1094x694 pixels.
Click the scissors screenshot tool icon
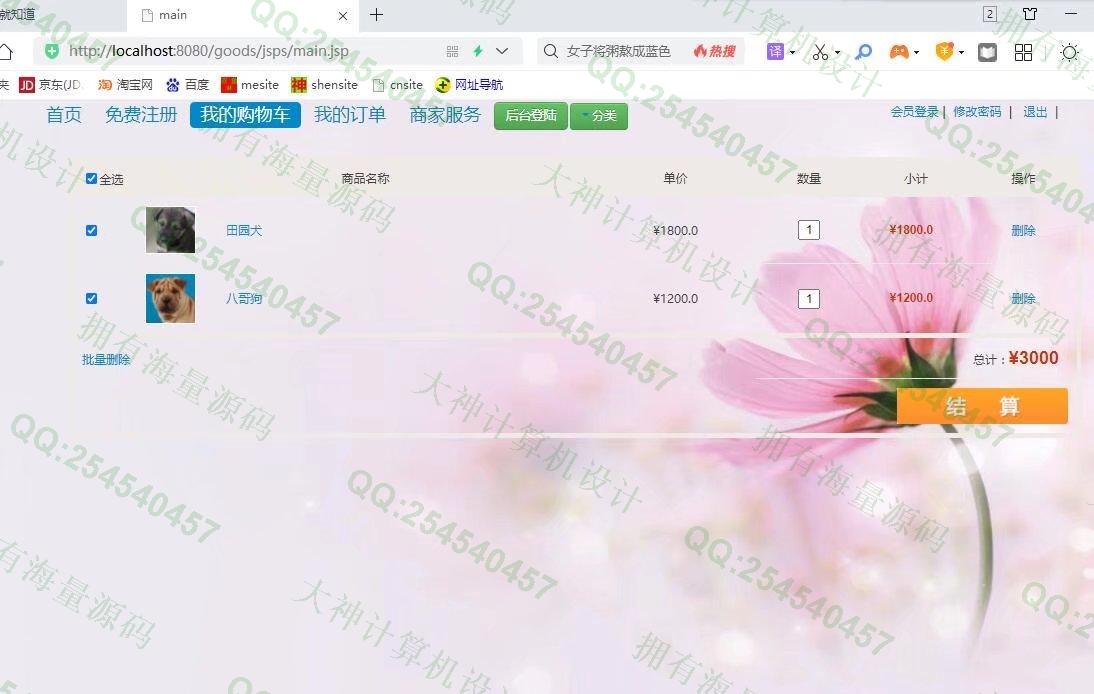(820, 52)
